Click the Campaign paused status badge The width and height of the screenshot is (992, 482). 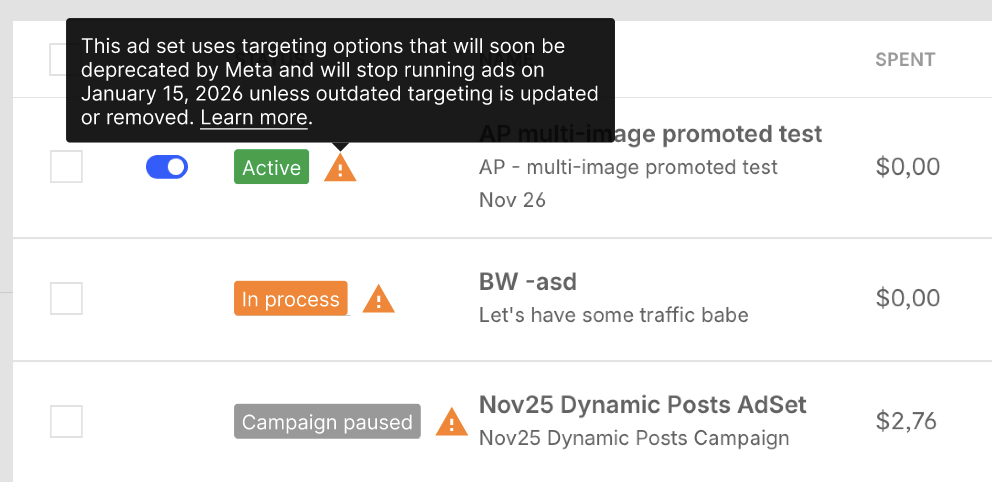(x=327, y=422)
